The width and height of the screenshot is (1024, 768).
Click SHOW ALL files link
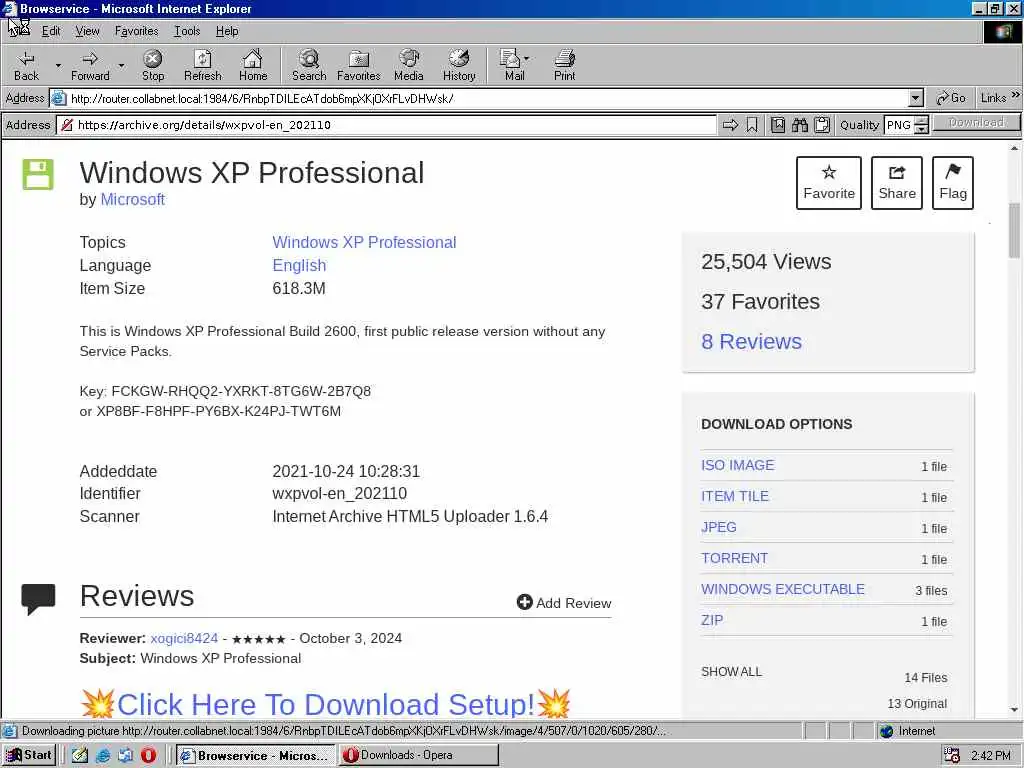[731, 671]
